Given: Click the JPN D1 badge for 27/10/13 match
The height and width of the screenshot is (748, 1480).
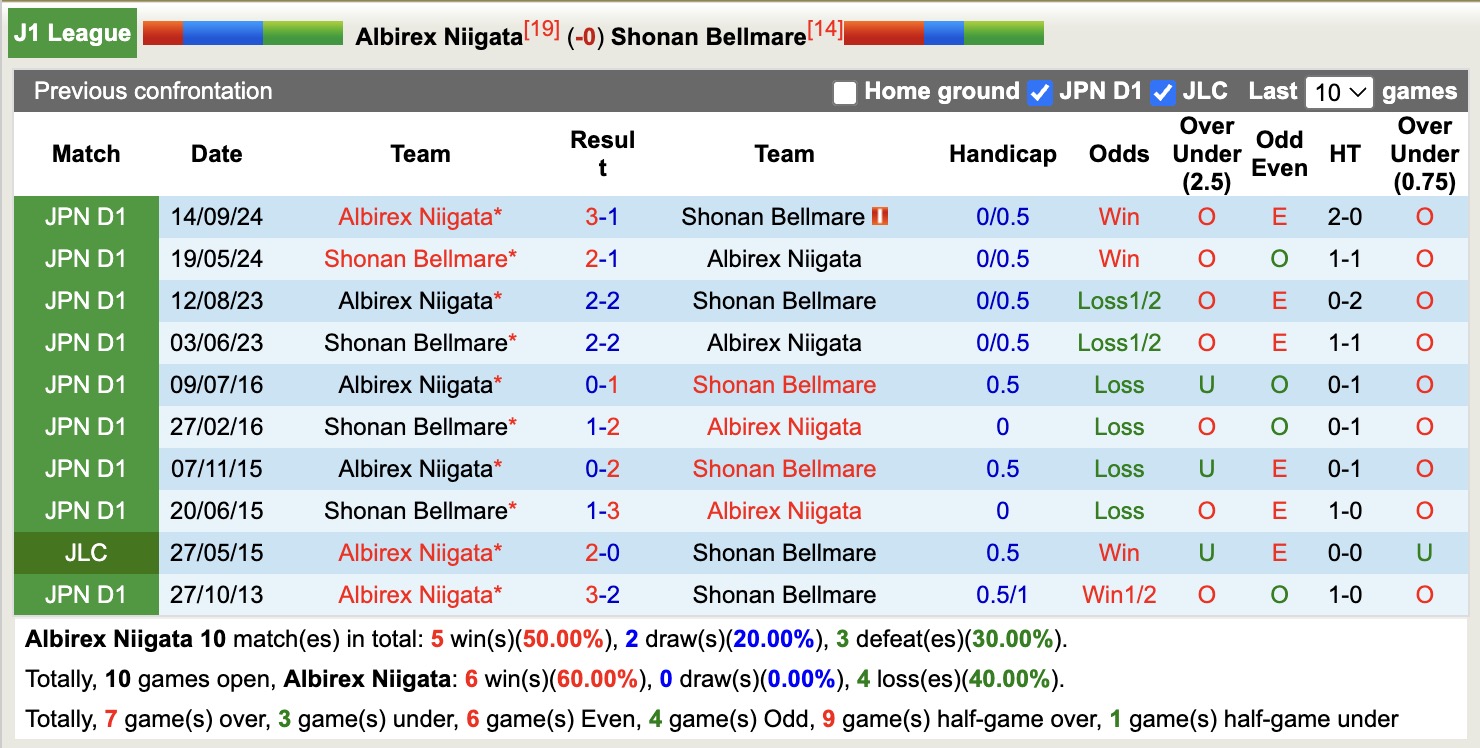Looking at the screenshot, I should click(85, 594).
